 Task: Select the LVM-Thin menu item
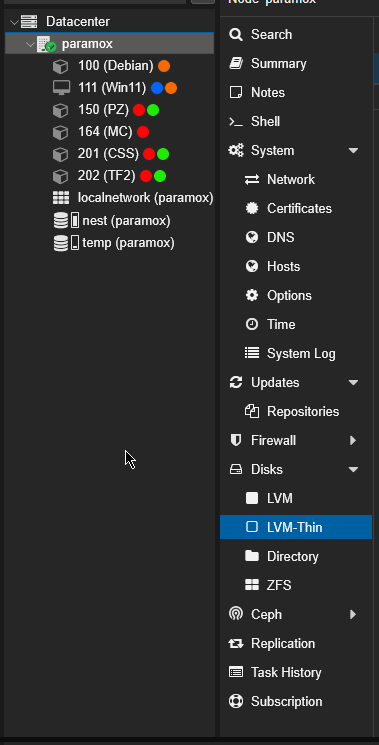point(296,527)
